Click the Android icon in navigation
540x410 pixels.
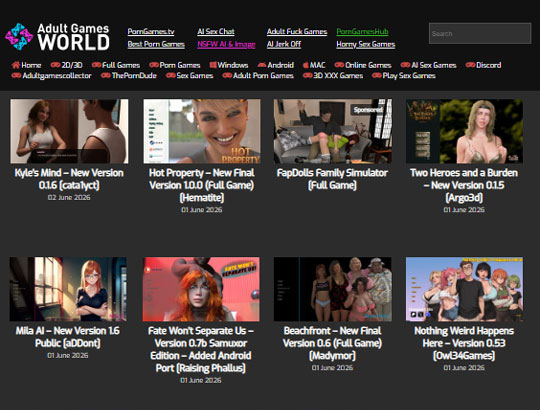262,65
